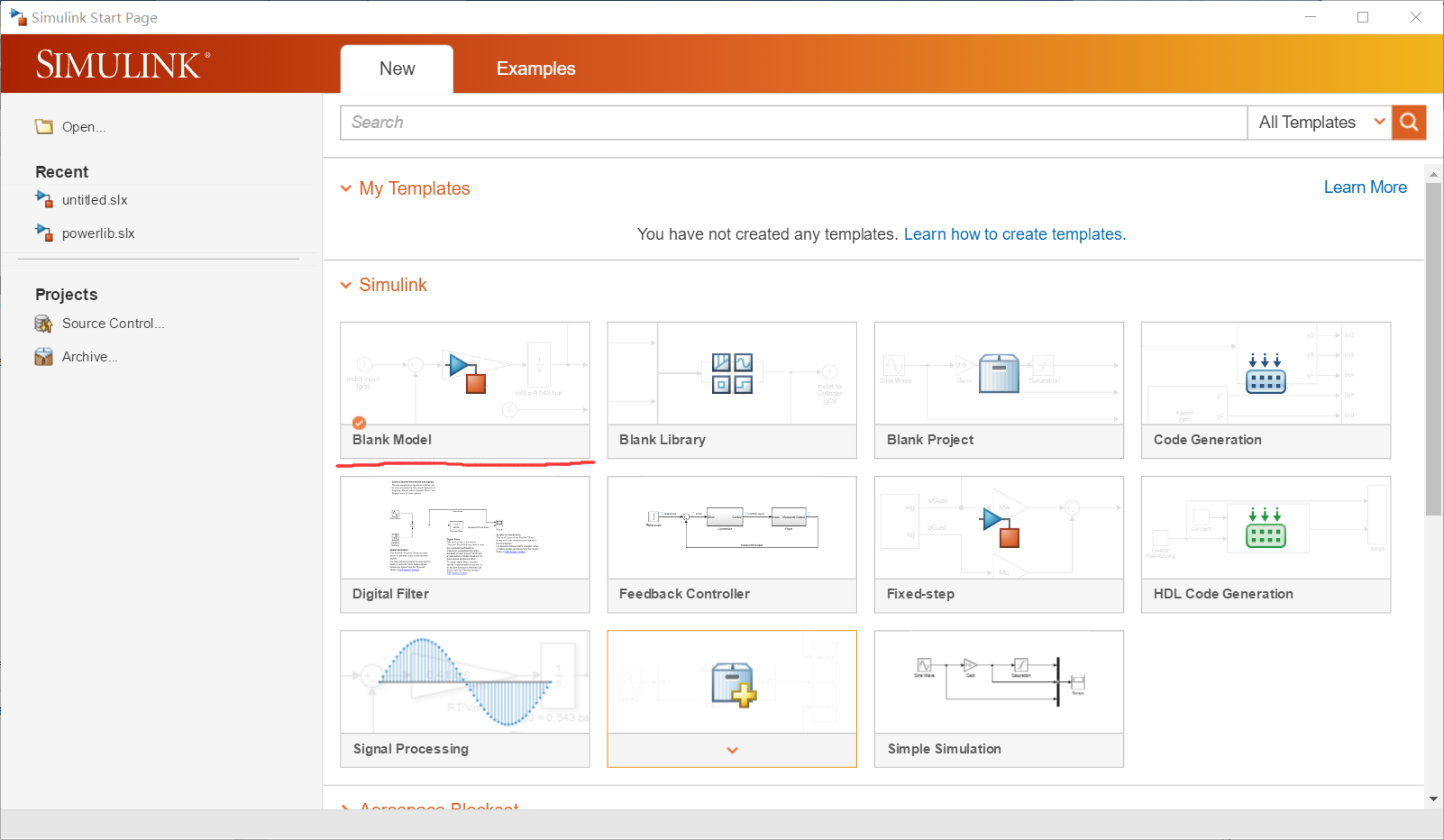This screenshot has height=840, width=1444.
Task: Switch to the Examples tab
Action: click(535, 68)
